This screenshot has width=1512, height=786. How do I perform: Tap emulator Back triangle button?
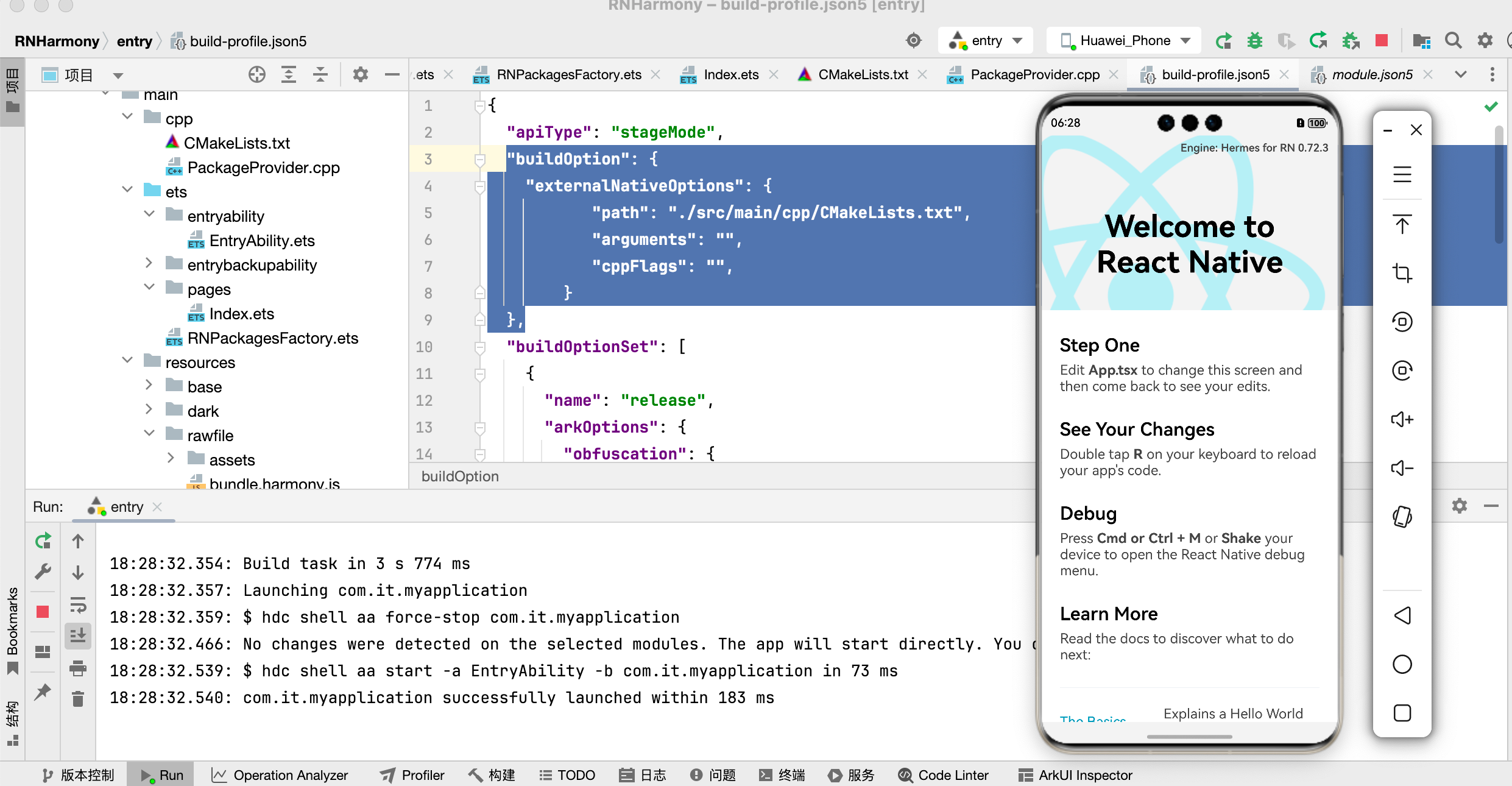click(x=1402, y=615)
